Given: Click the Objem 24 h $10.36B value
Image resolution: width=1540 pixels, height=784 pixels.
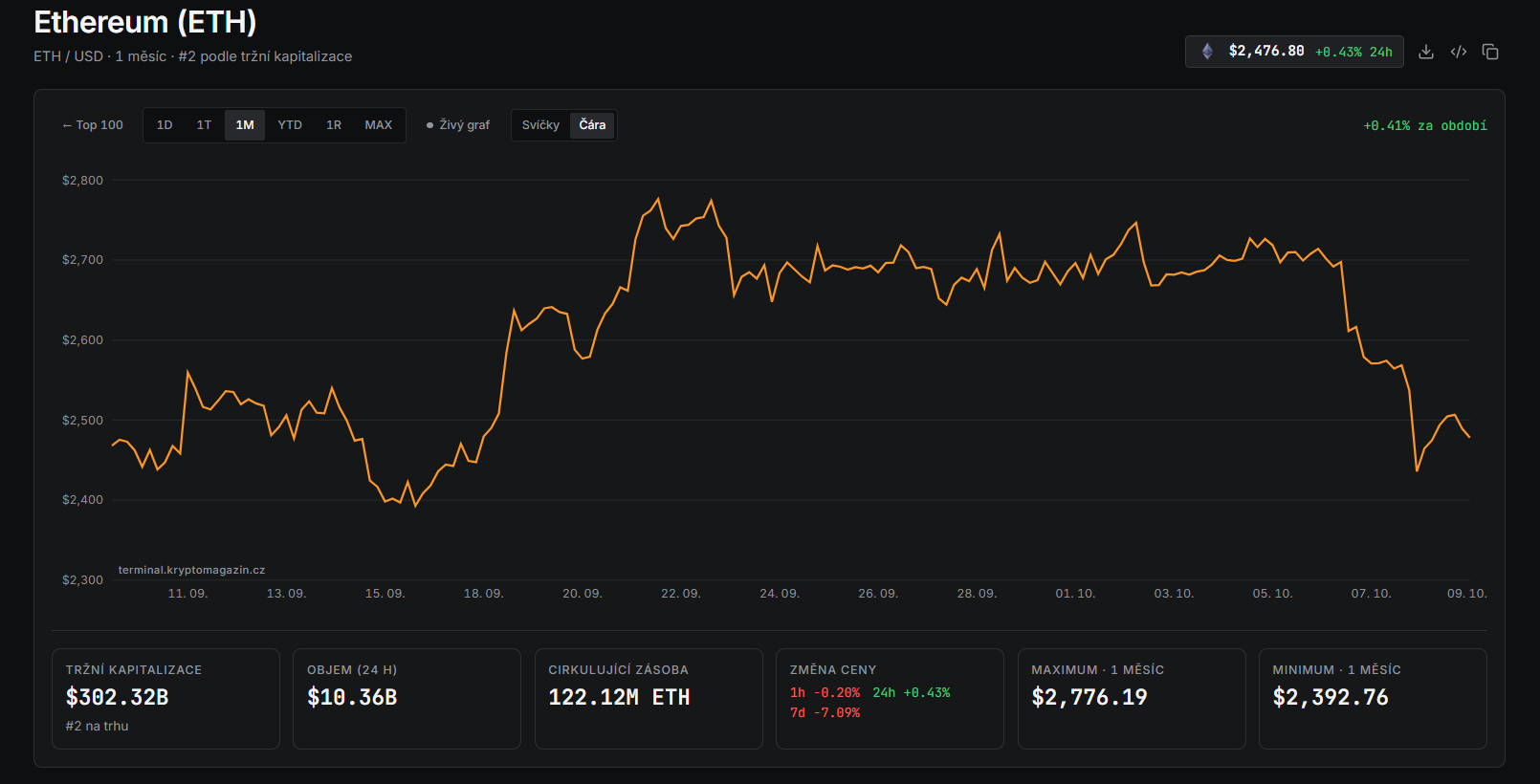Looking at the screenshot, I should [x=352, y=698].
